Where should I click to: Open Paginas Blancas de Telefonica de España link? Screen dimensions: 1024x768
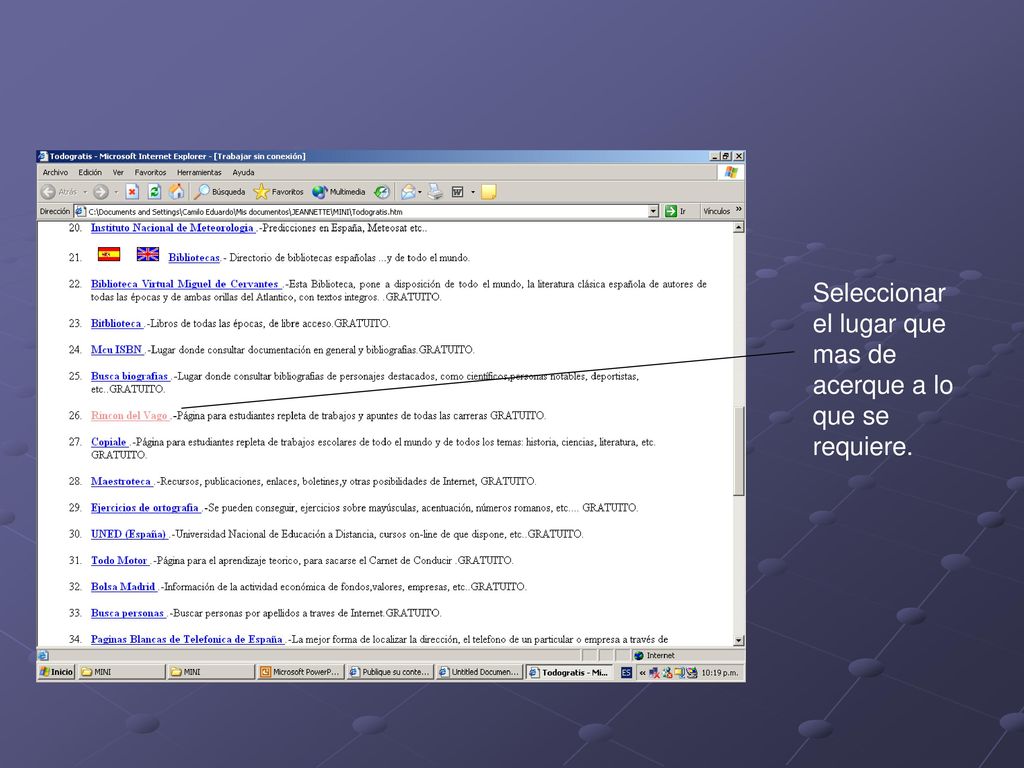187,639
